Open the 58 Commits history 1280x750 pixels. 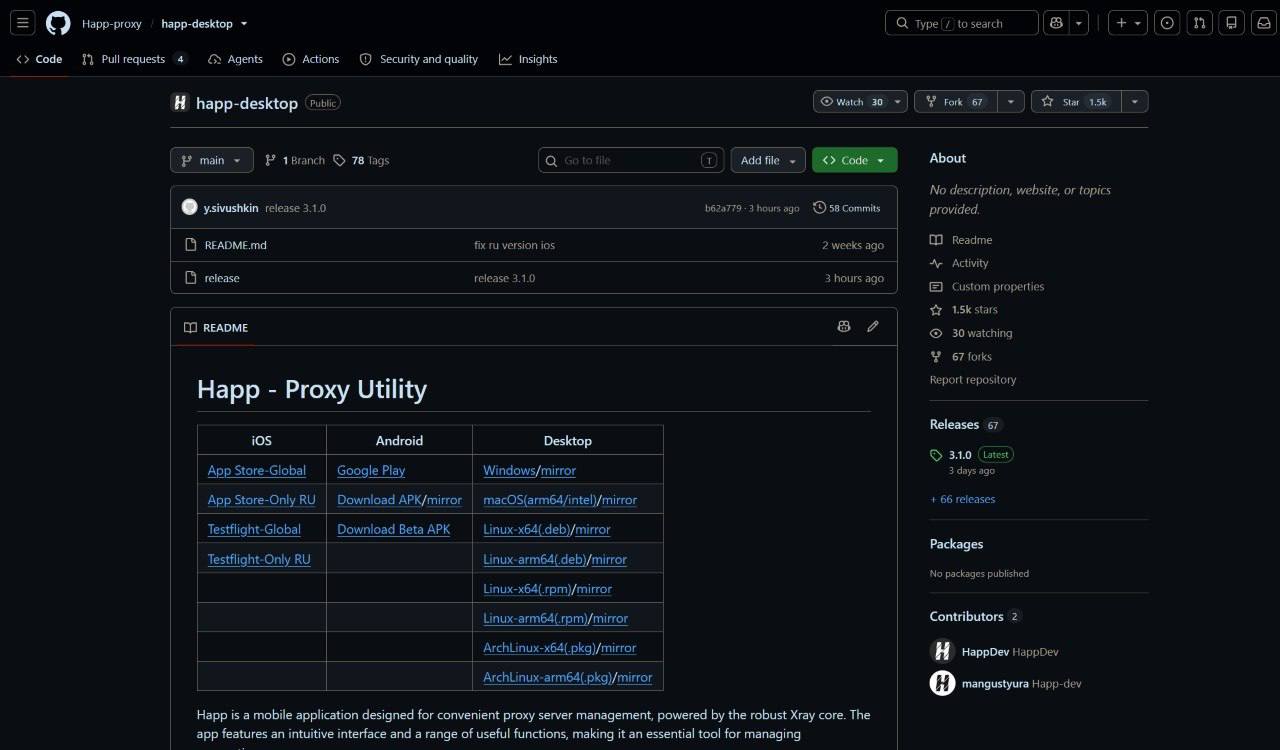tap(847, 208)
